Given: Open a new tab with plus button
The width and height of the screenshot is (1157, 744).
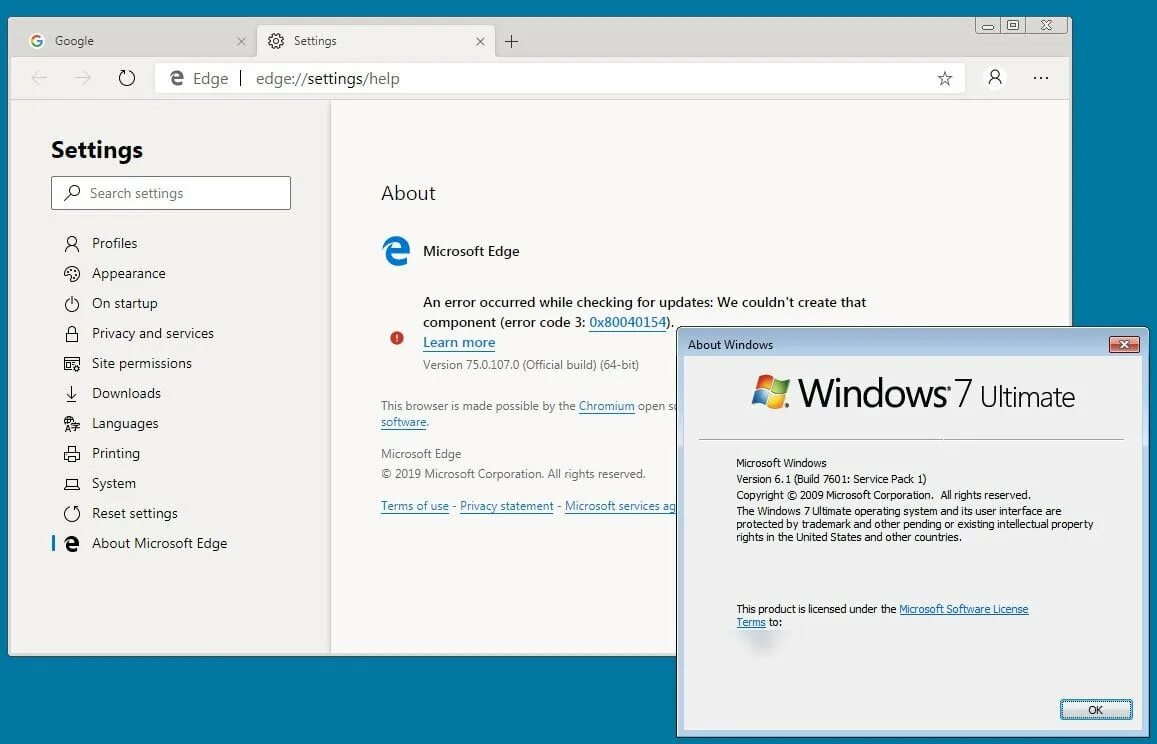Looking at the screenshot, I should coord(511,41).
